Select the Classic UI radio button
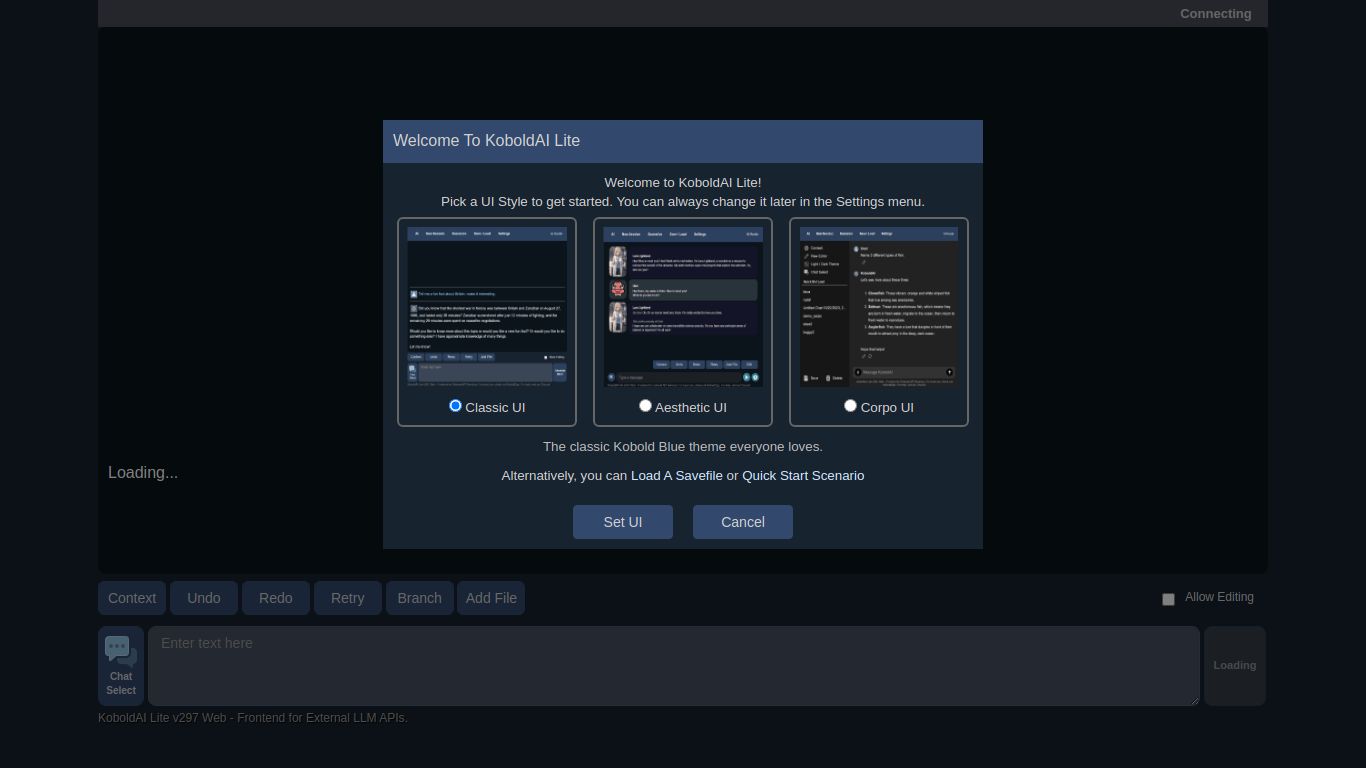This screenshot has width=1366, height=768. [x=456, y=405]
